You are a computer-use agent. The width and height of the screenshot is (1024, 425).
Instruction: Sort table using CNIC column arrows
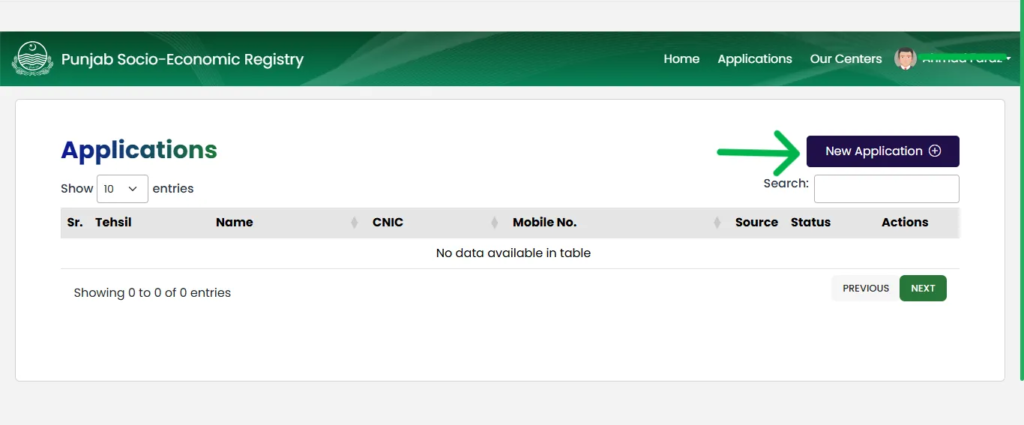495,223
